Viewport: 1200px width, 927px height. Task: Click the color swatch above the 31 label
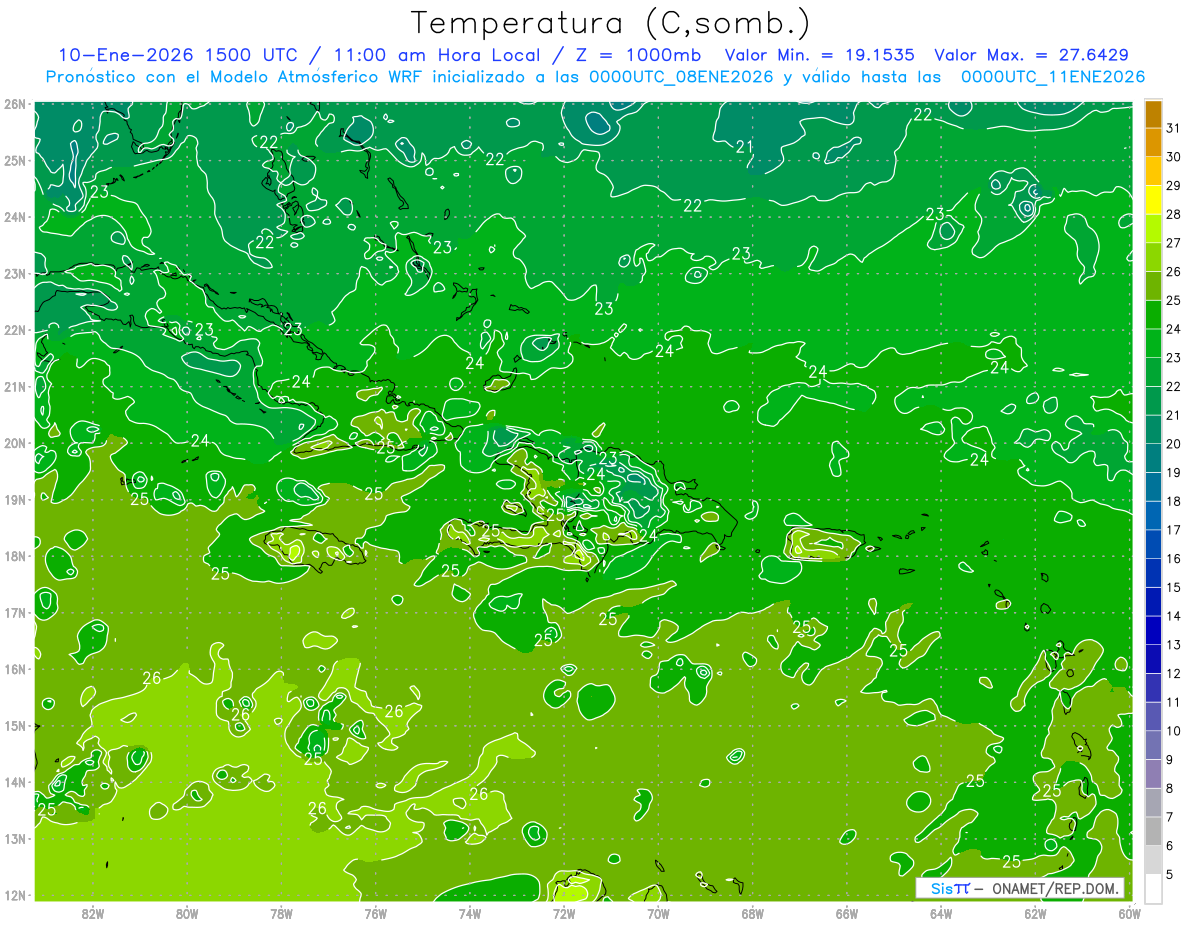1153,114
